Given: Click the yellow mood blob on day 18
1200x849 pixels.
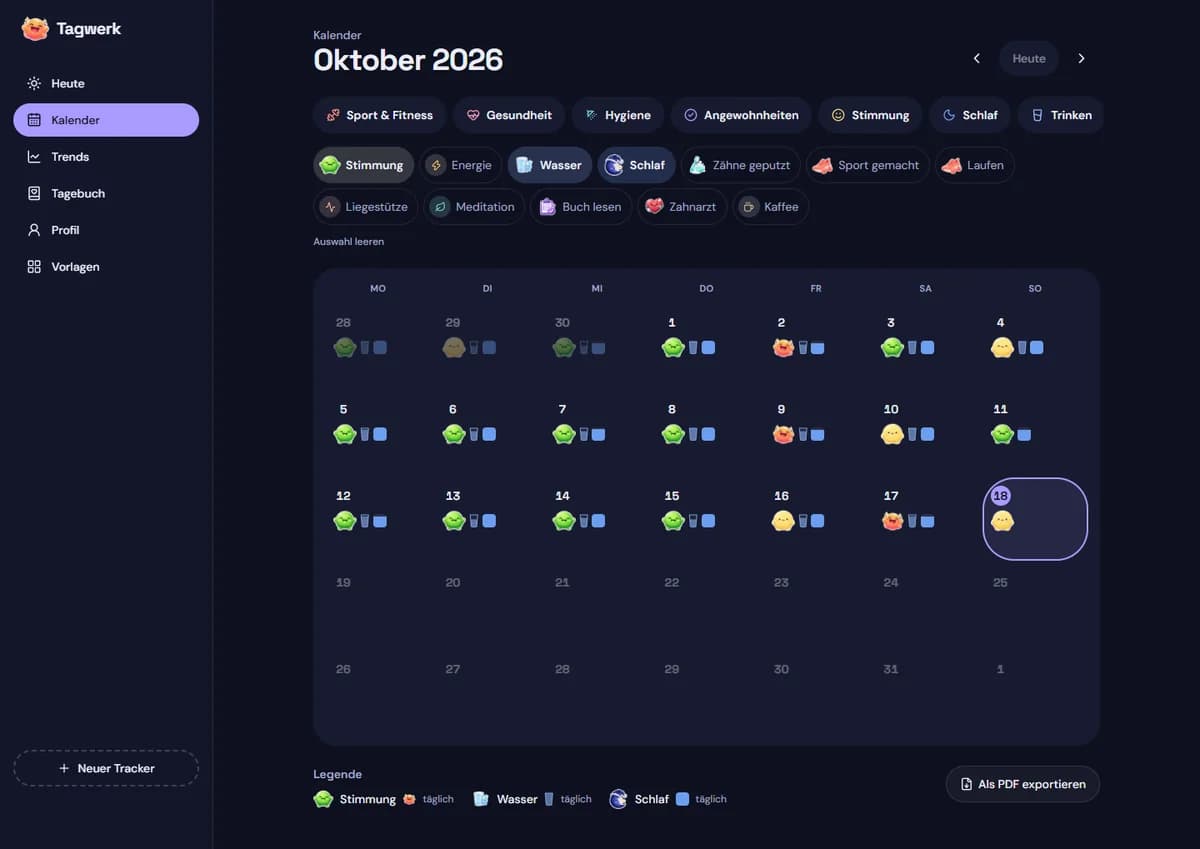Looking at the screenshot, I should (1002, 521).
